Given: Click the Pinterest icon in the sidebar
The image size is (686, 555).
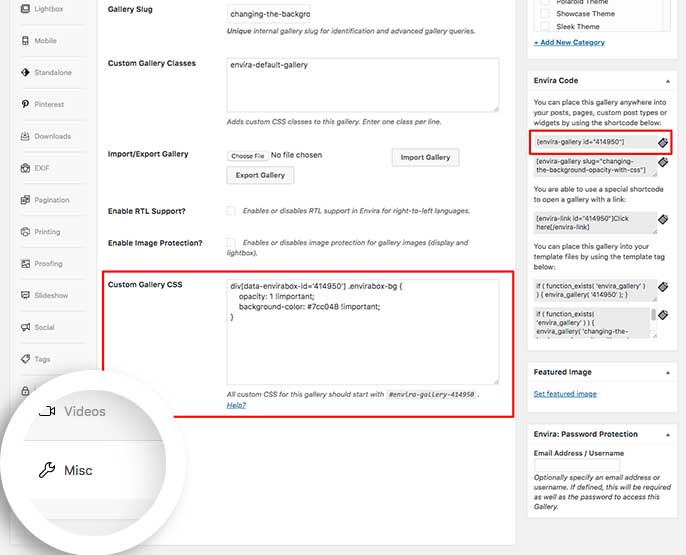Looking at the screenshot, I should click(25, 104).
